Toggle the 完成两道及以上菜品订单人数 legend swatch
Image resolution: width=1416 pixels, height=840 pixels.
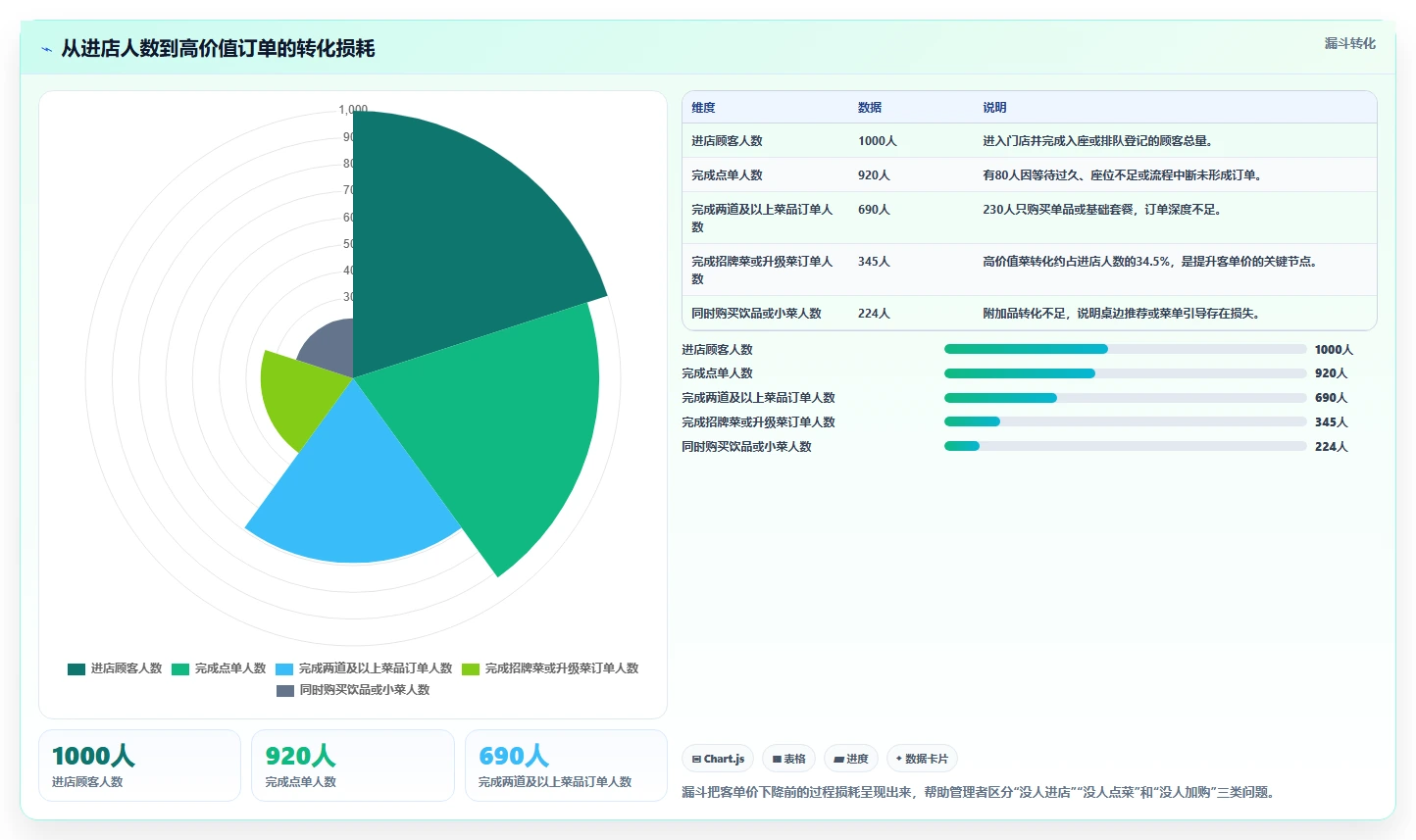[x=284, y=668]
